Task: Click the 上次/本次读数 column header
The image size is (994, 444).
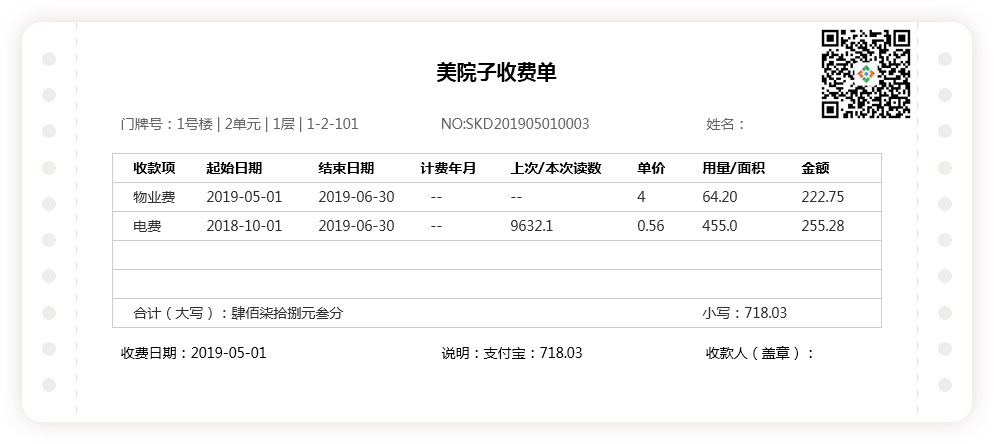Action: point(556,168)
